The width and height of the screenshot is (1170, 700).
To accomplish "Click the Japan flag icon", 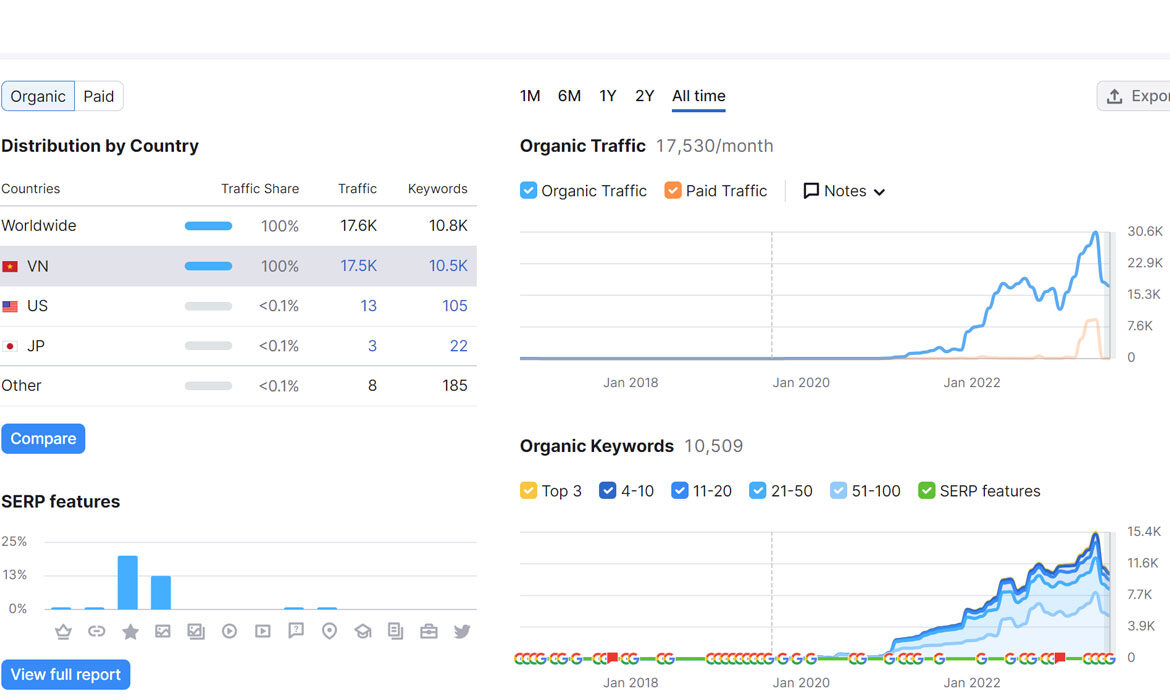I will [x=10, y=346].
